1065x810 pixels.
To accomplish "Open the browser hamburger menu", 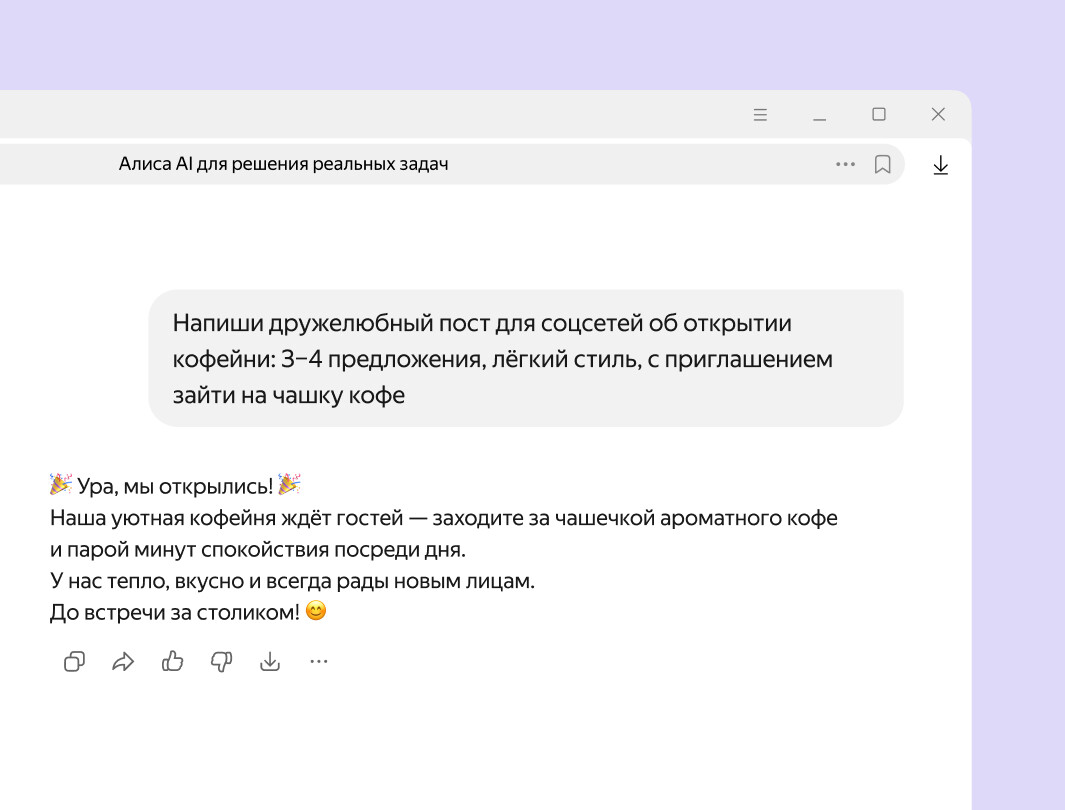I will coord(761,115).
